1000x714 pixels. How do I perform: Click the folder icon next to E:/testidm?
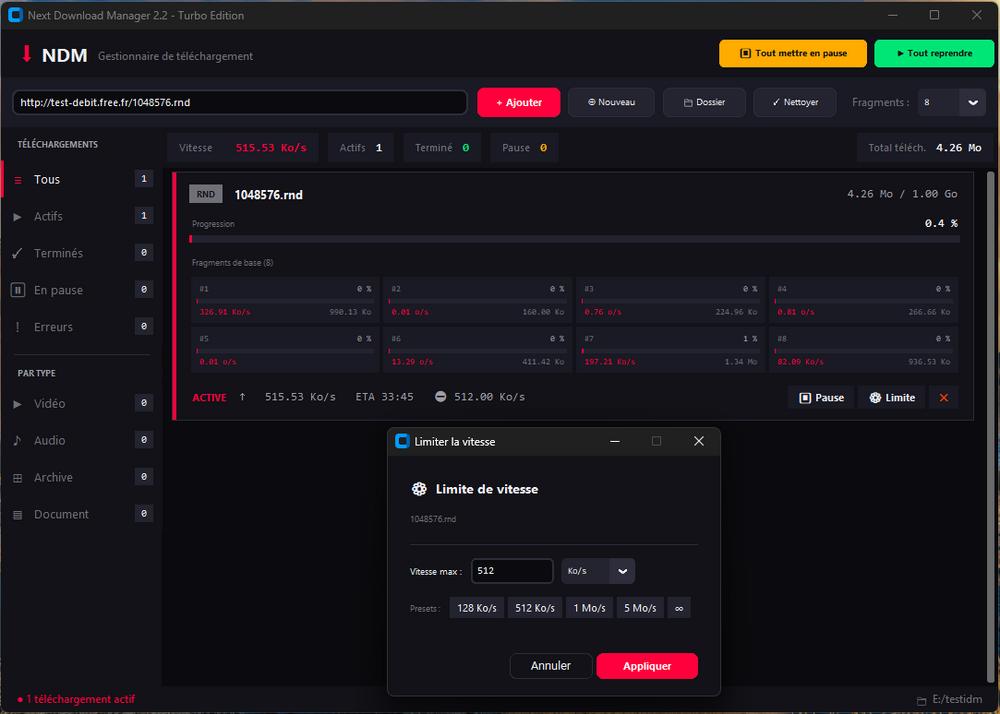pos(922,701)
